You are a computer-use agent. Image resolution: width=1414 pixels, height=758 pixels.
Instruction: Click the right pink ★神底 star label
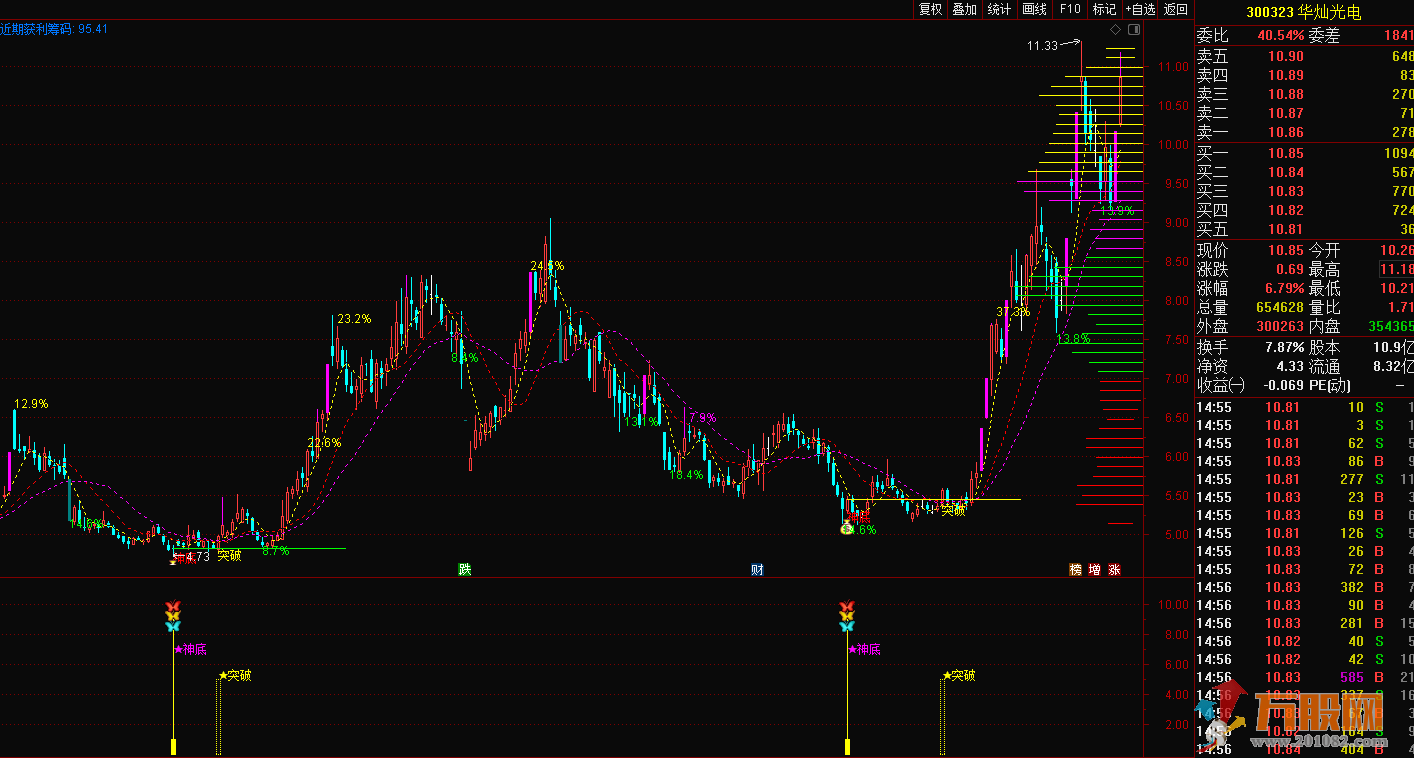tap(864, 649)
